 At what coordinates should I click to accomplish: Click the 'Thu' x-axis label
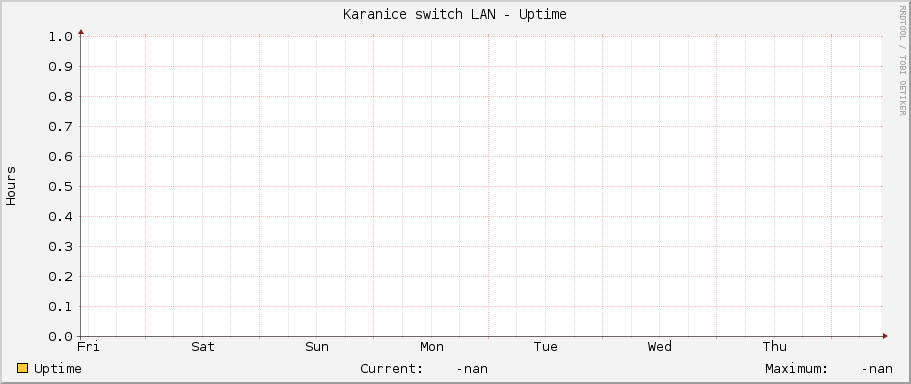[x=774, y=347]
